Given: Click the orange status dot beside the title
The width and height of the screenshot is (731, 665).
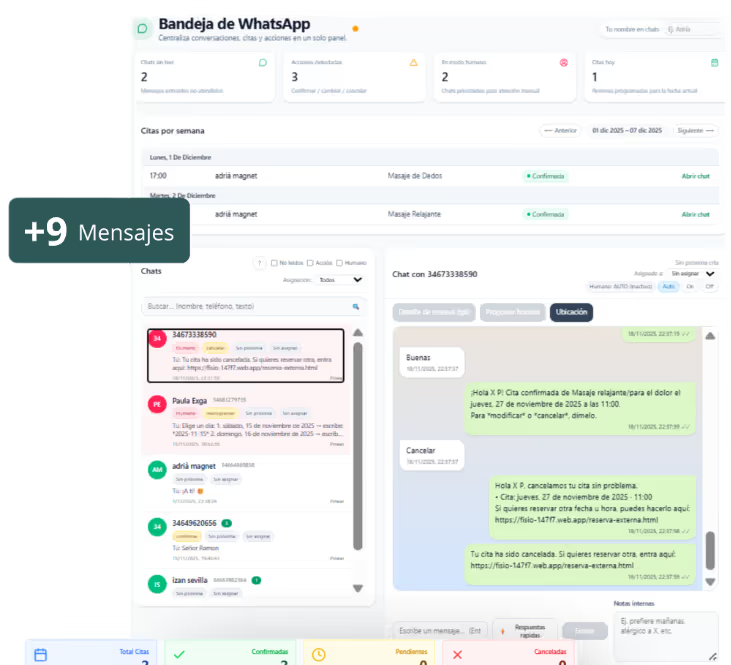Looking at the screenshot, I should pyautogui.click(x=355, y=29).
